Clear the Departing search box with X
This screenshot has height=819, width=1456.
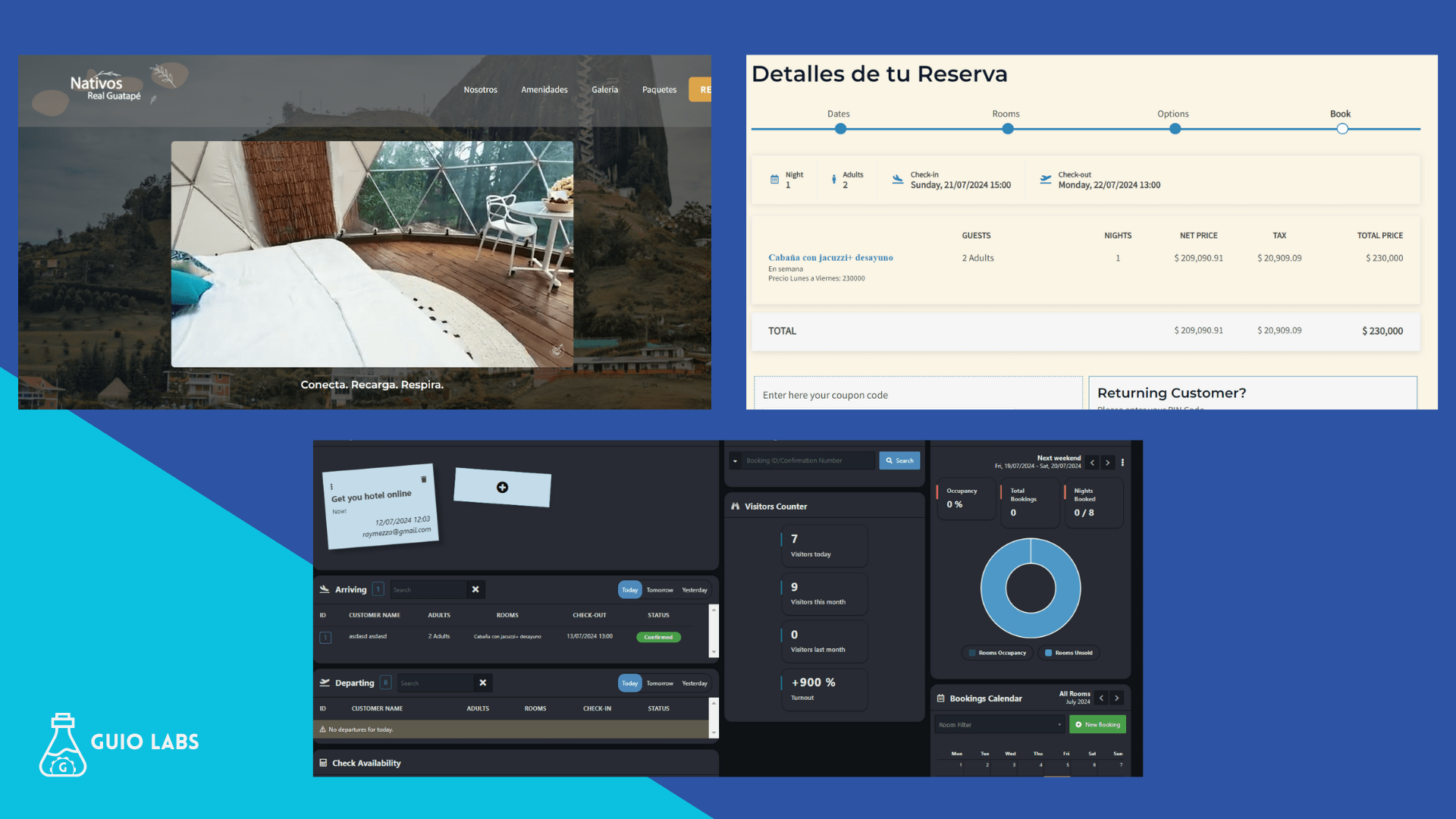coord(483,682)
